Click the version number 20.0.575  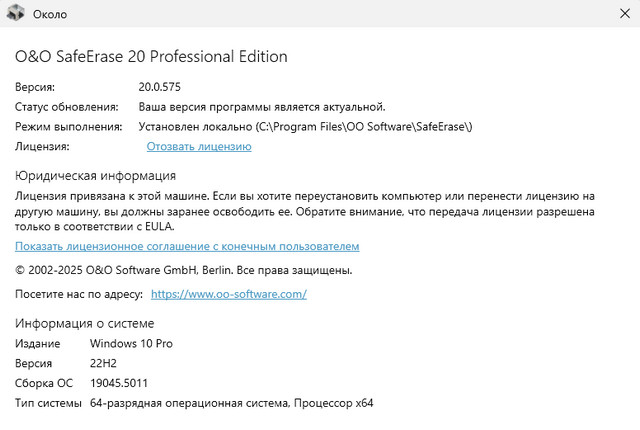tap(160, 87)
